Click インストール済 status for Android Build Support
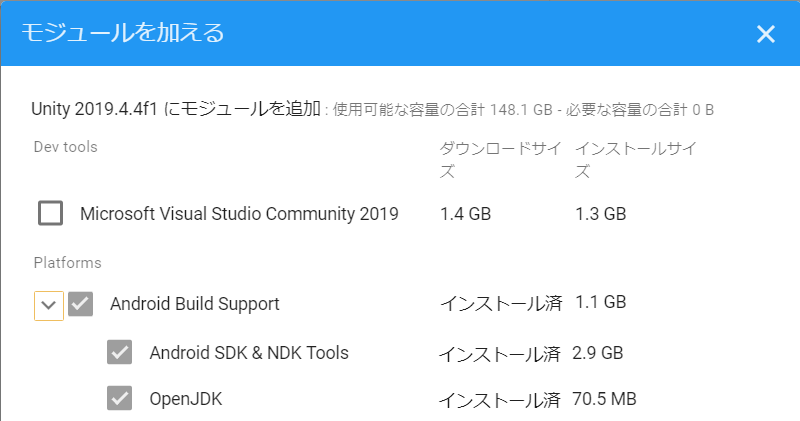Image resolution: width=800 pixels, height=421 pixels. pyautogui.click(x=501, y=304)
